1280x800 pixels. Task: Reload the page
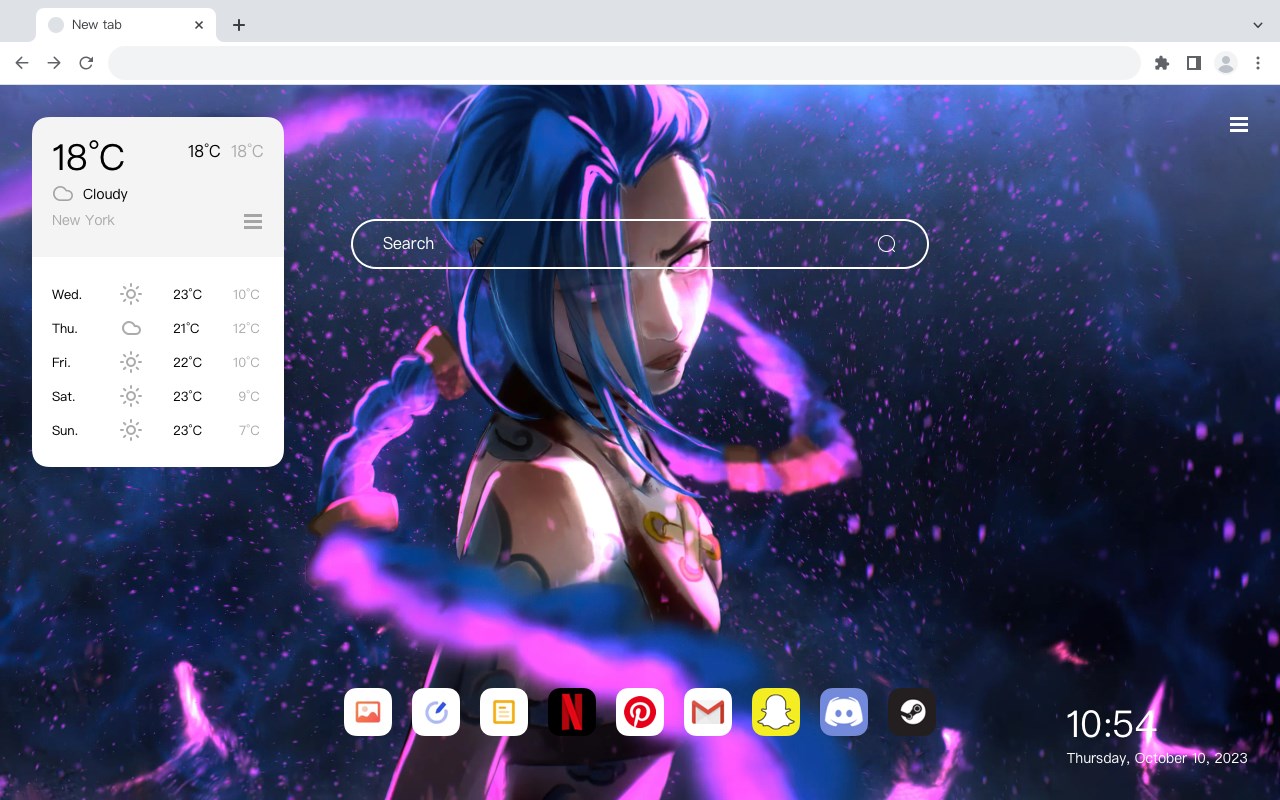(86, 63)
